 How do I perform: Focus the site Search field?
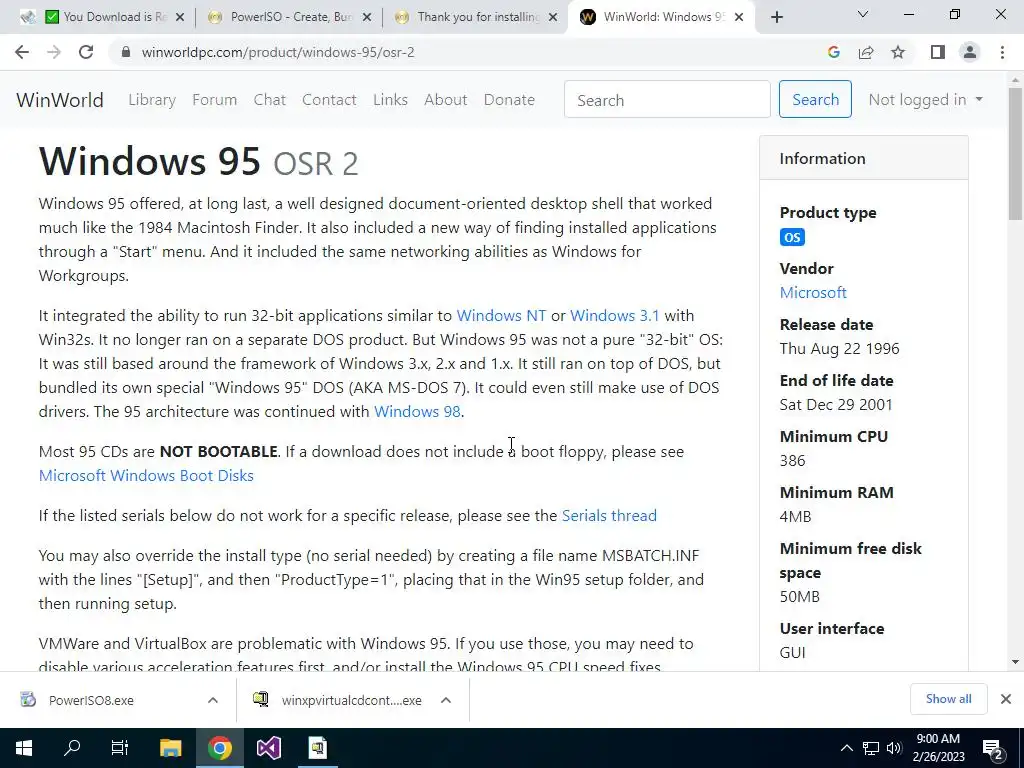pos(667,99)
